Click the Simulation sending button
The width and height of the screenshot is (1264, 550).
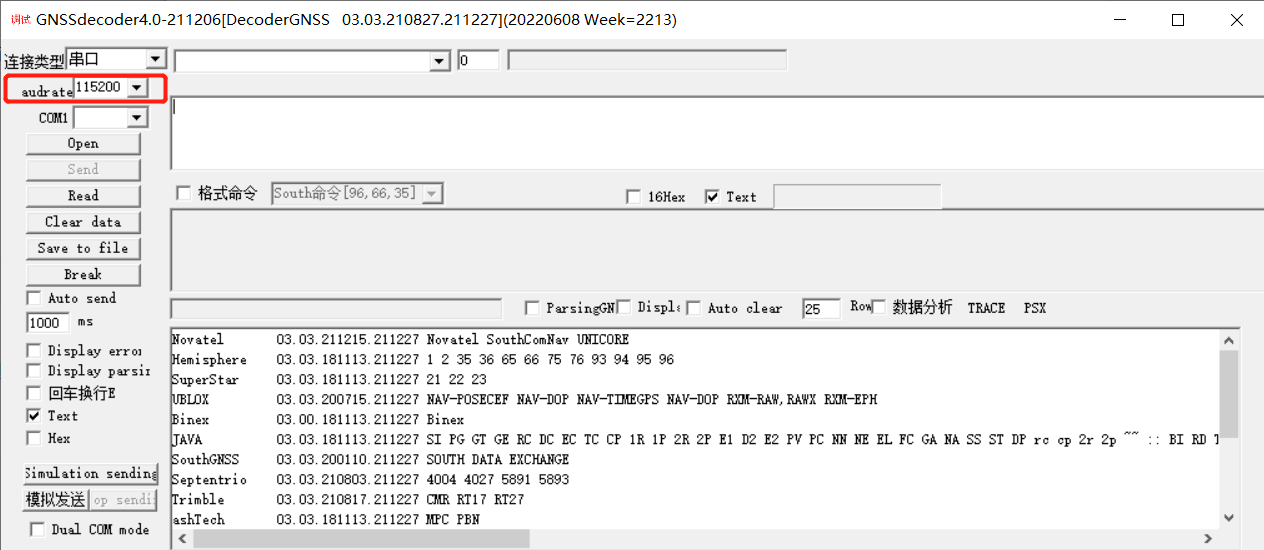click(91, 474)
